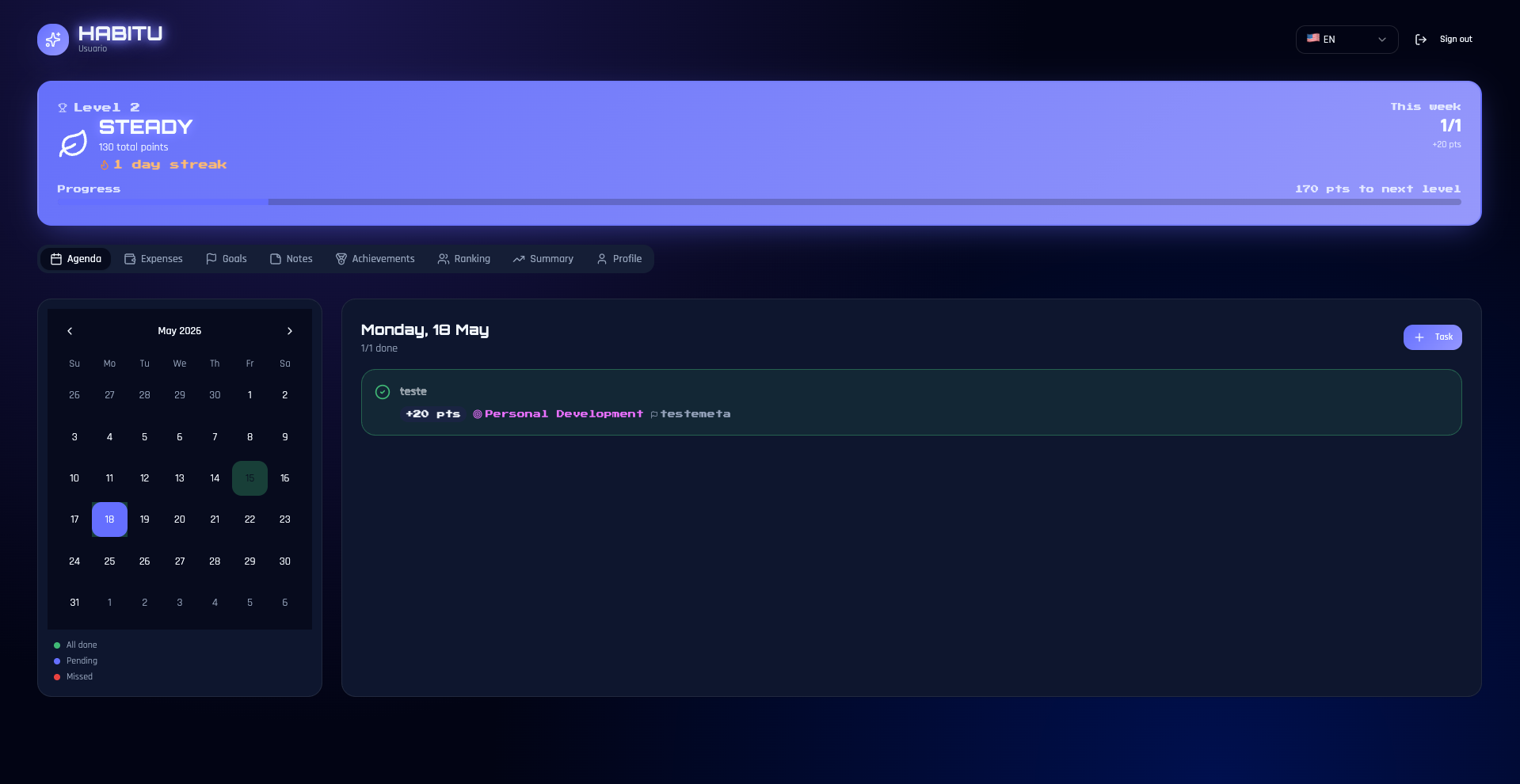Select May 22 in the calendar
This screenshot has width=1520, height=784.
[250, 519]
